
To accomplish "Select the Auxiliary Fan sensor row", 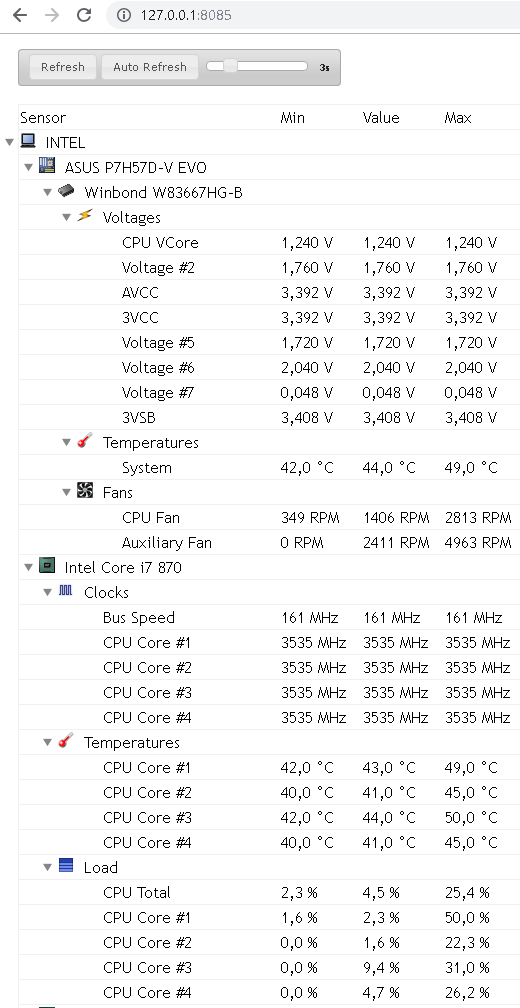I will 269,543.
